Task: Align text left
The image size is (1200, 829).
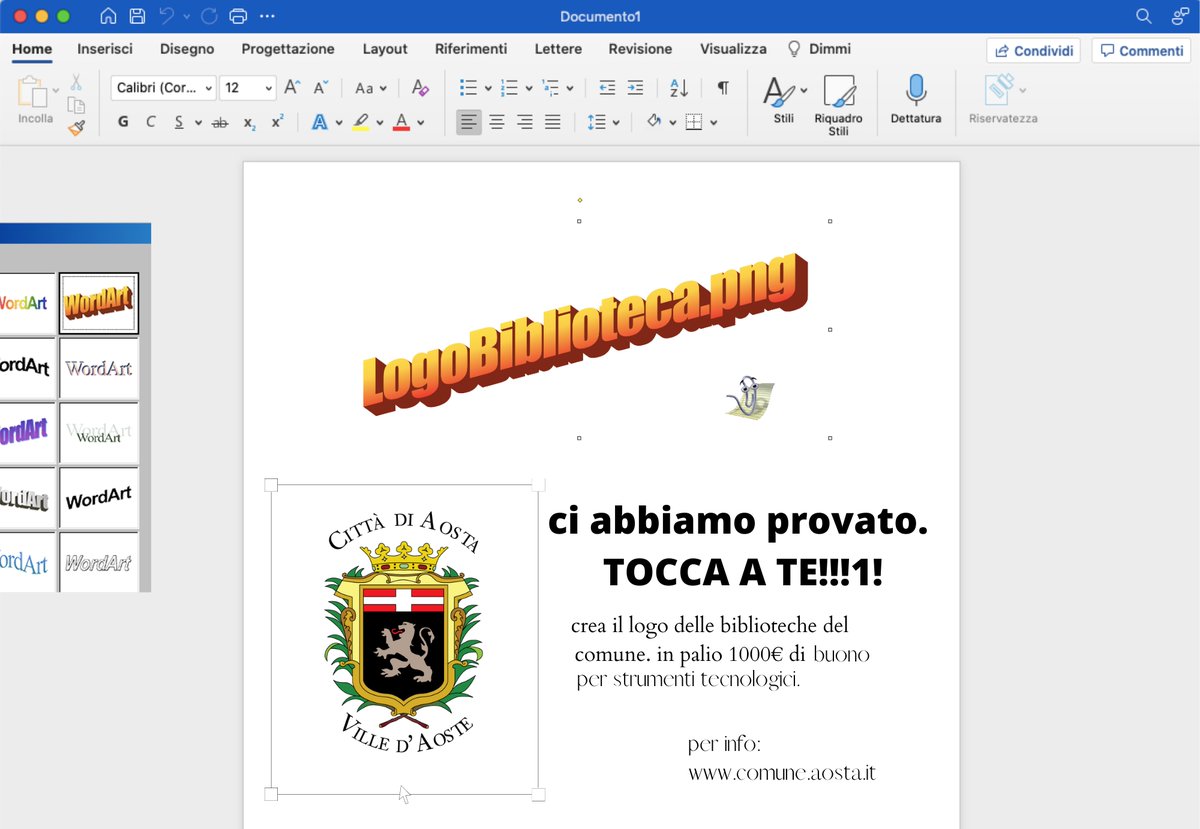Action: tap(469, 122)
